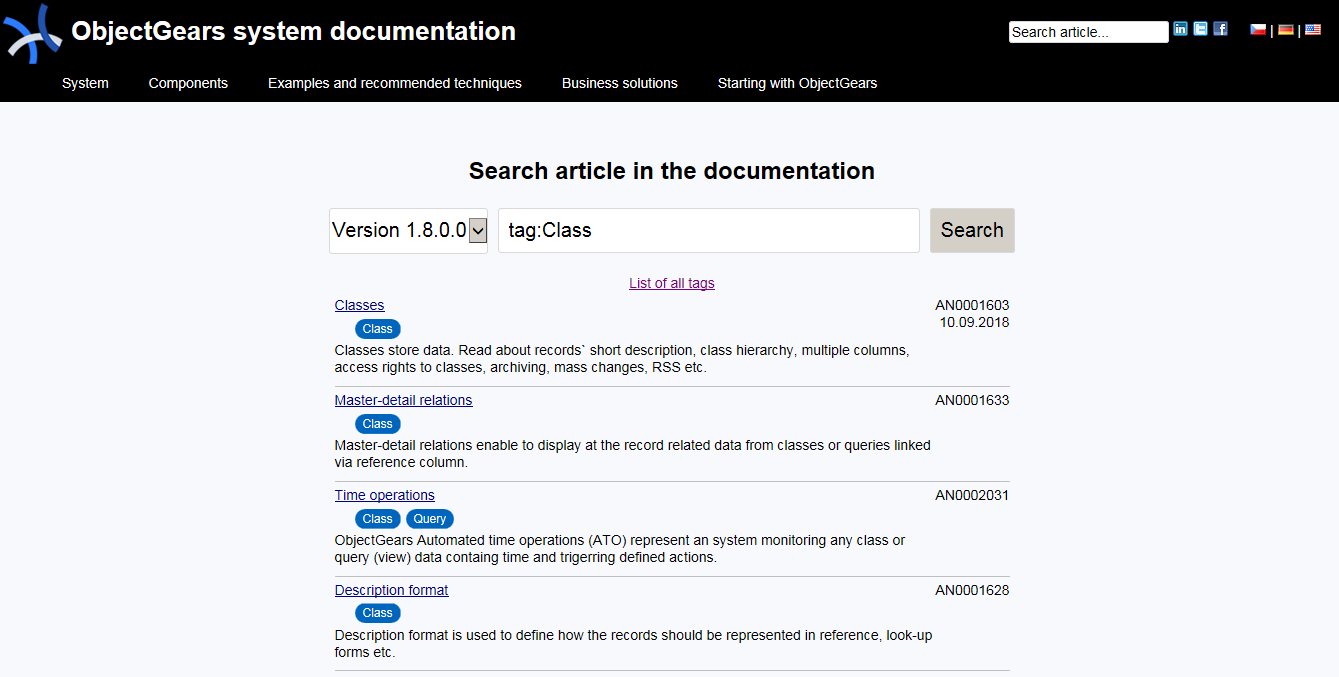This screenshot has height=677, width=1339.
Task: Open the System menu
Action: (x=85, y=83)
